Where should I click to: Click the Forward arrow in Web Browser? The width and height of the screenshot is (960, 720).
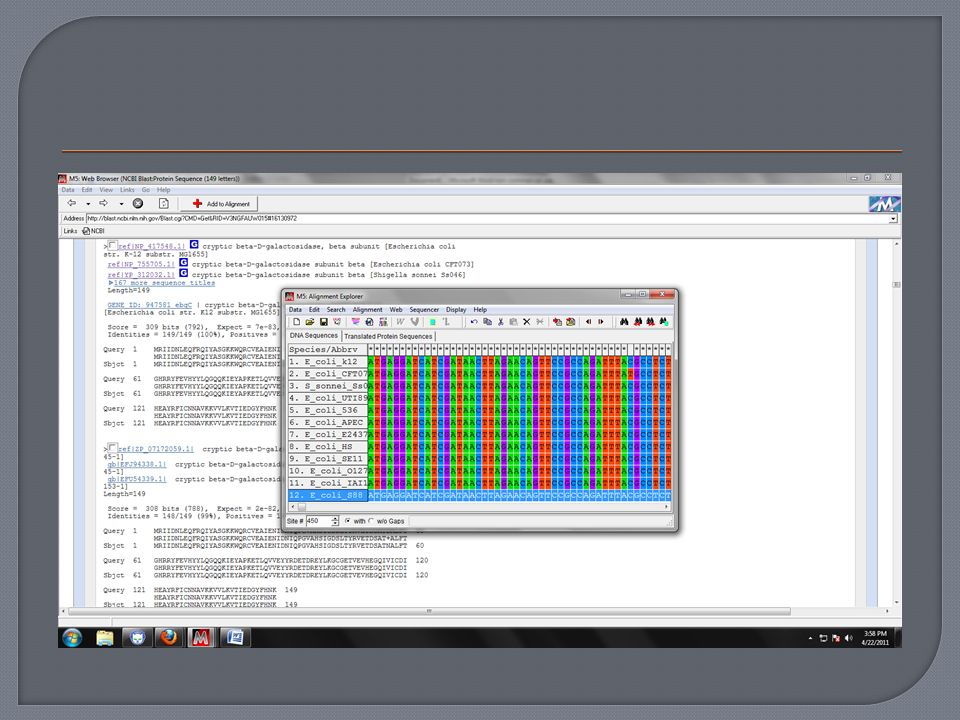tap(104, 203)
